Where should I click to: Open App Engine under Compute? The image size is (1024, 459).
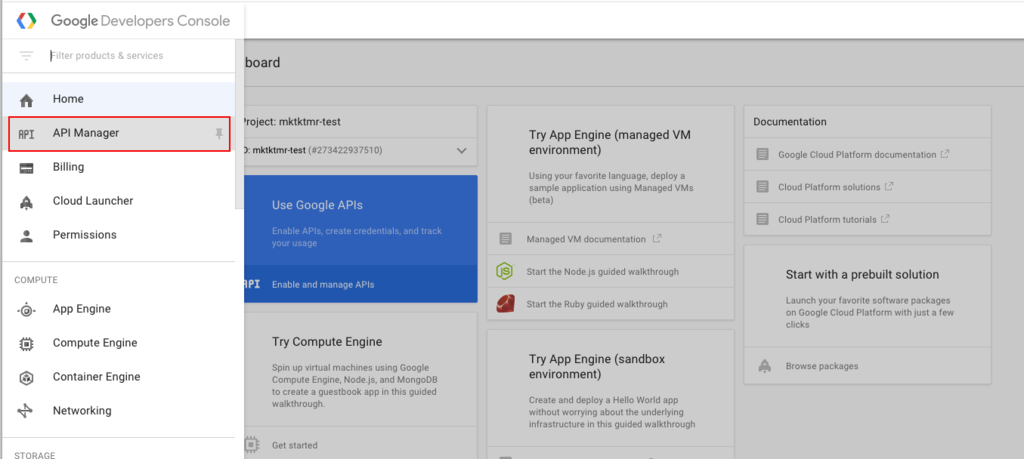point(118,309)
